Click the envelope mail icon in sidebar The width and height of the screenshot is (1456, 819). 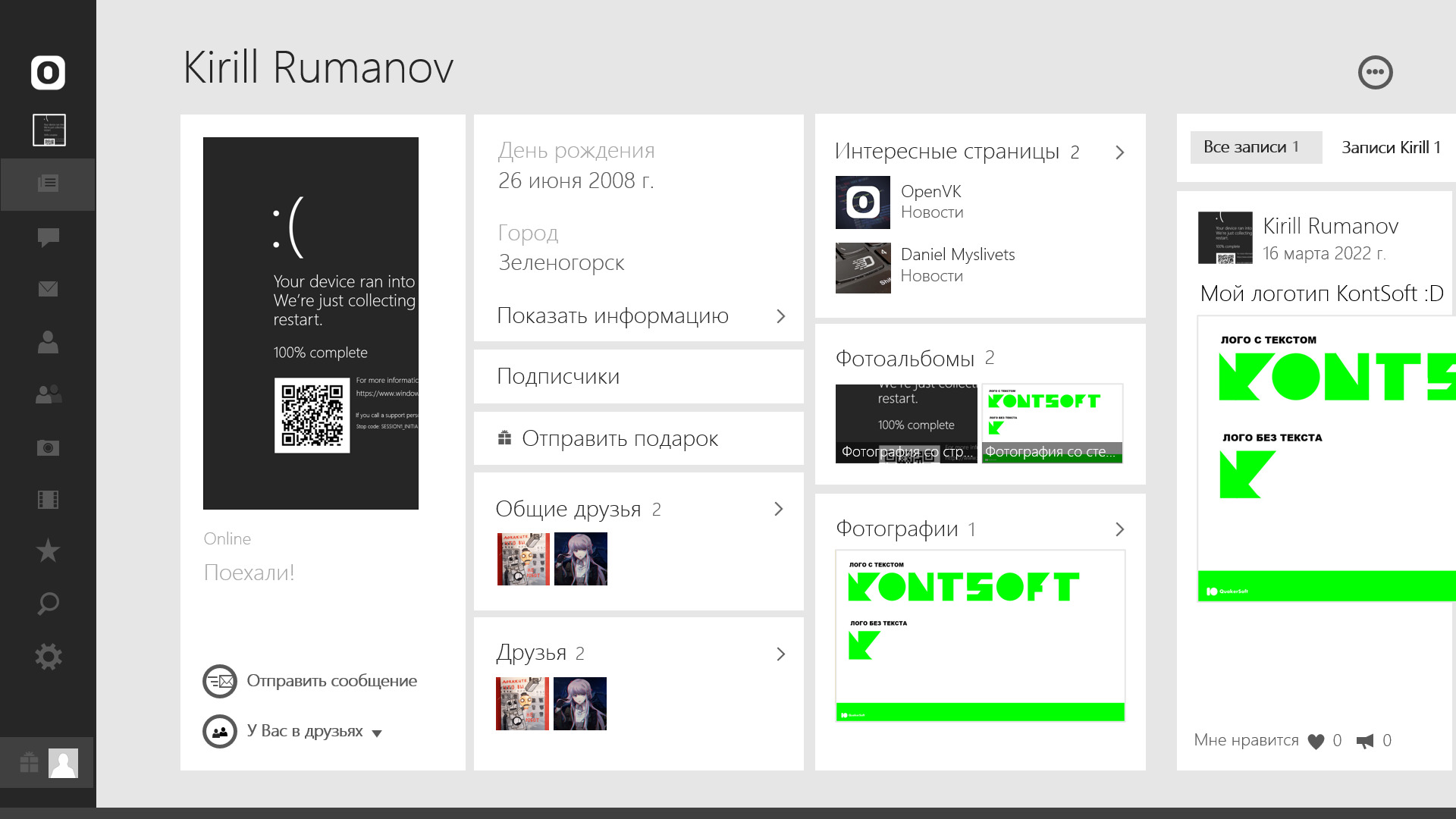48,289
